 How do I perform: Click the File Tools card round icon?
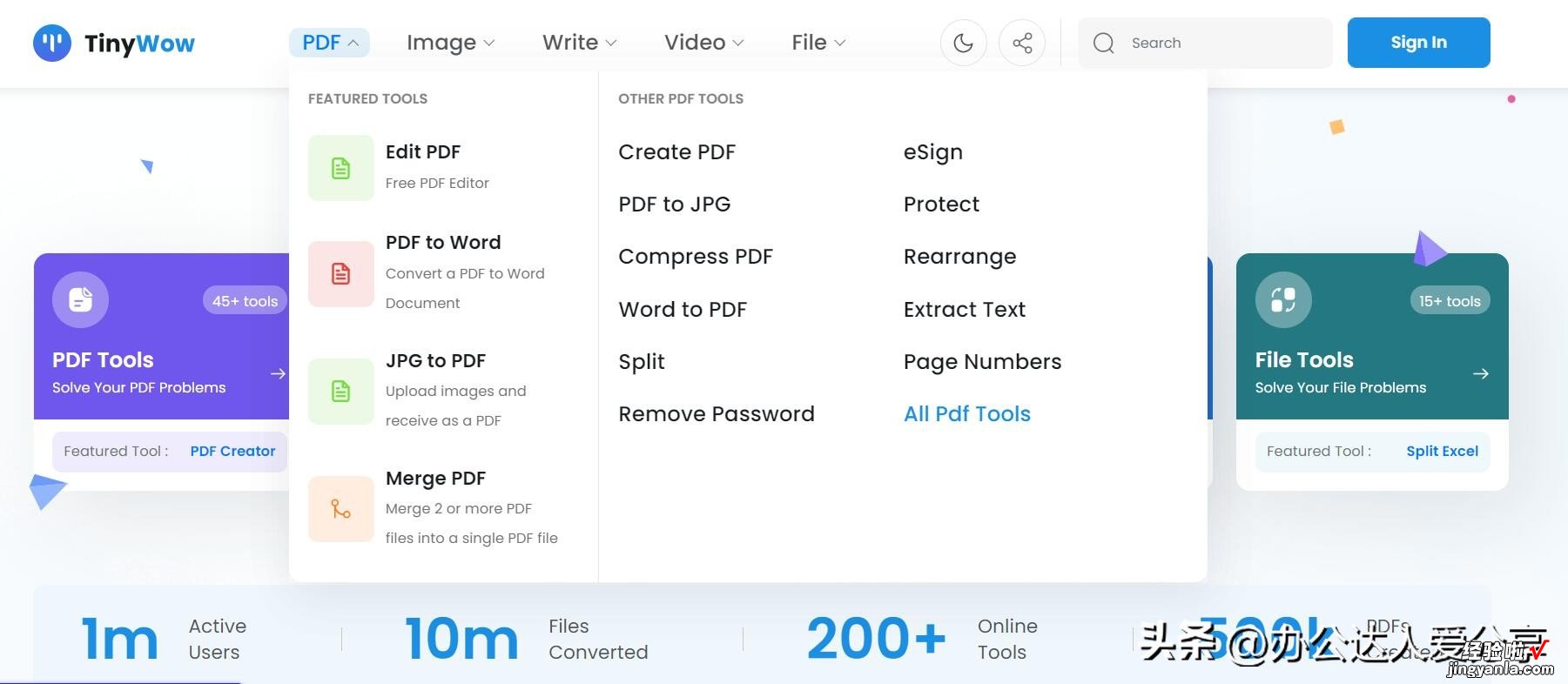pyautogui.click(x=1283, y=300)
